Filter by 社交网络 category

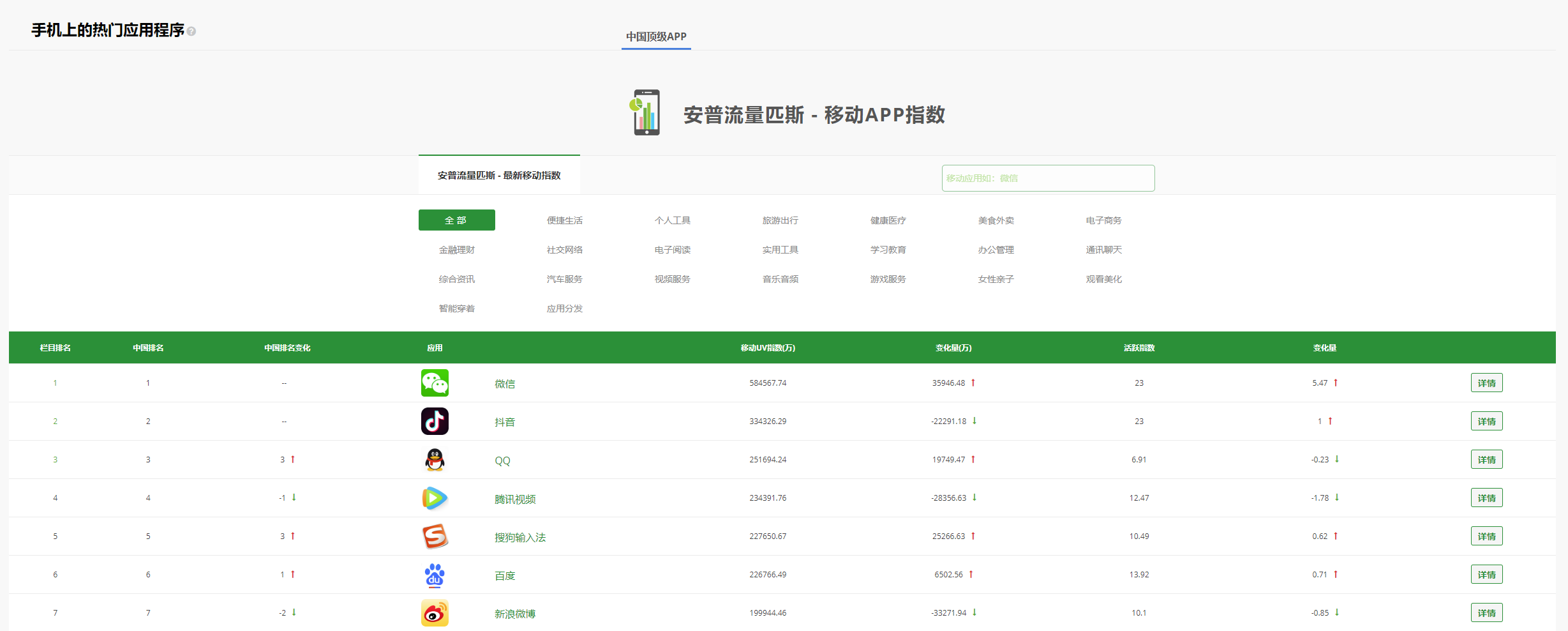coord(564,250)
